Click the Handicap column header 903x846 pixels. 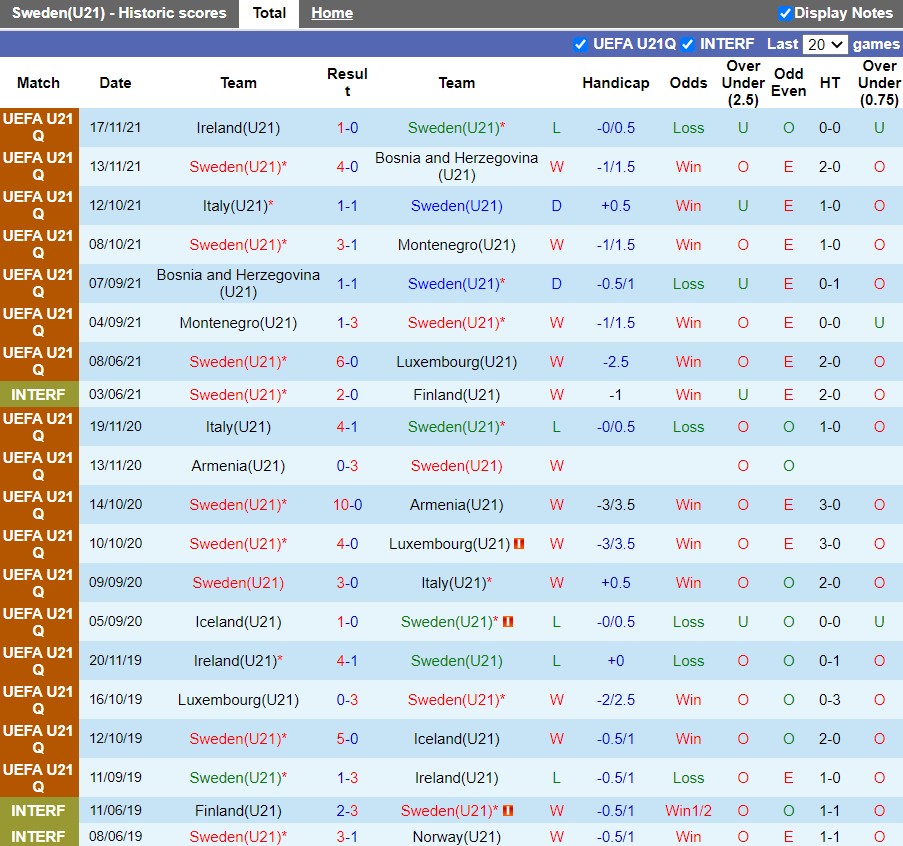(x=615, y=83)
